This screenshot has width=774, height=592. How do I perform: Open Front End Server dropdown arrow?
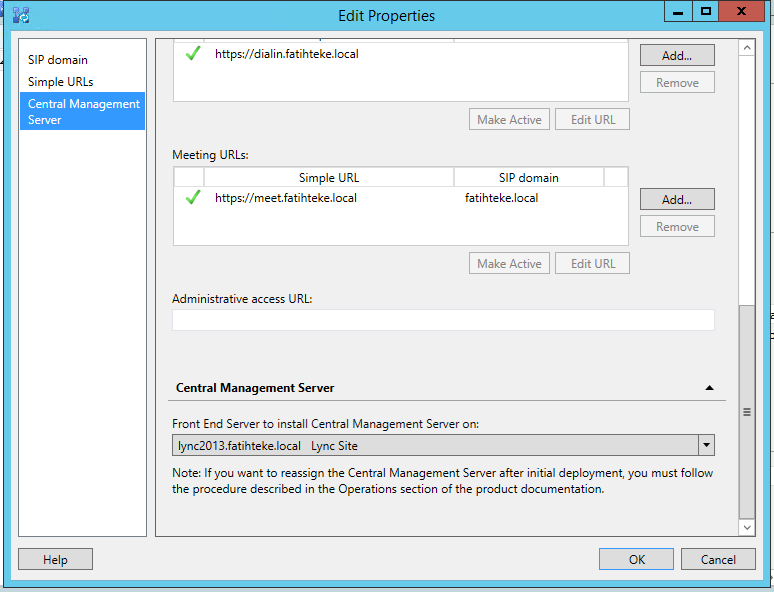[706, 445]
